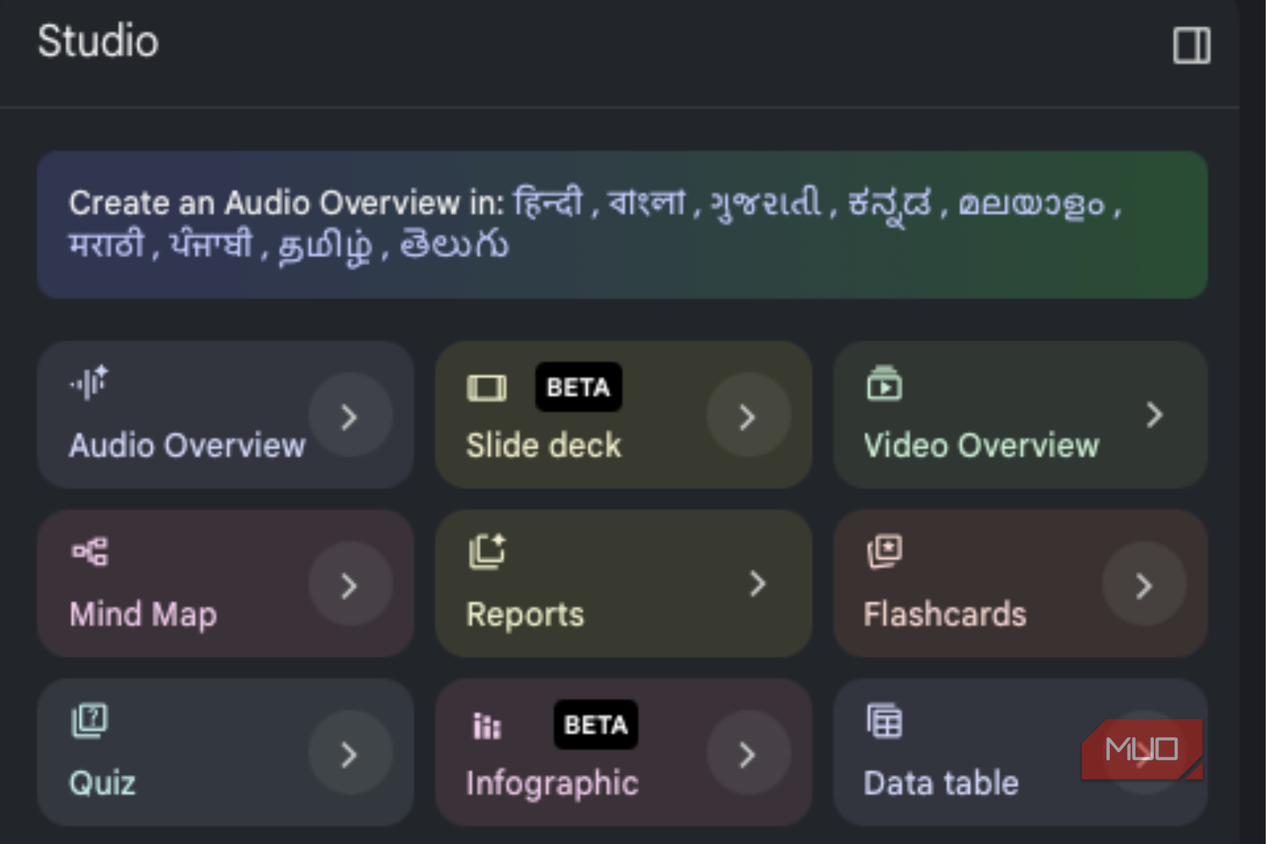This screenshot has width=1266, height=844.
Task: Generate a Video Overview
Action: [x=1020, y=415]
